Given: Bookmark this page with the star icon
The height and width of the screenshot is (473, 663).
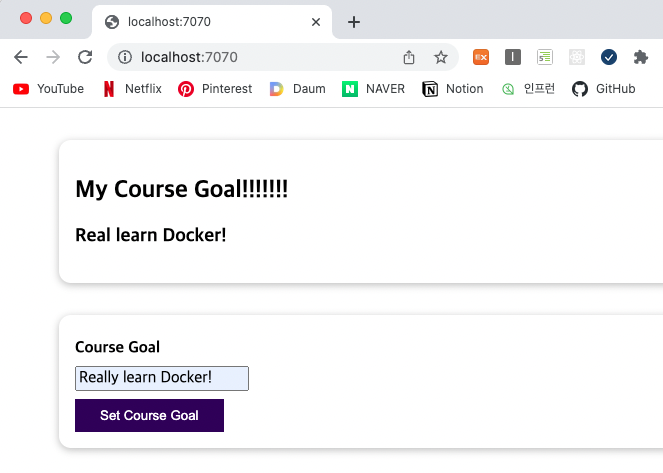Looking at the screenshot, I should [x=441, y=57].
